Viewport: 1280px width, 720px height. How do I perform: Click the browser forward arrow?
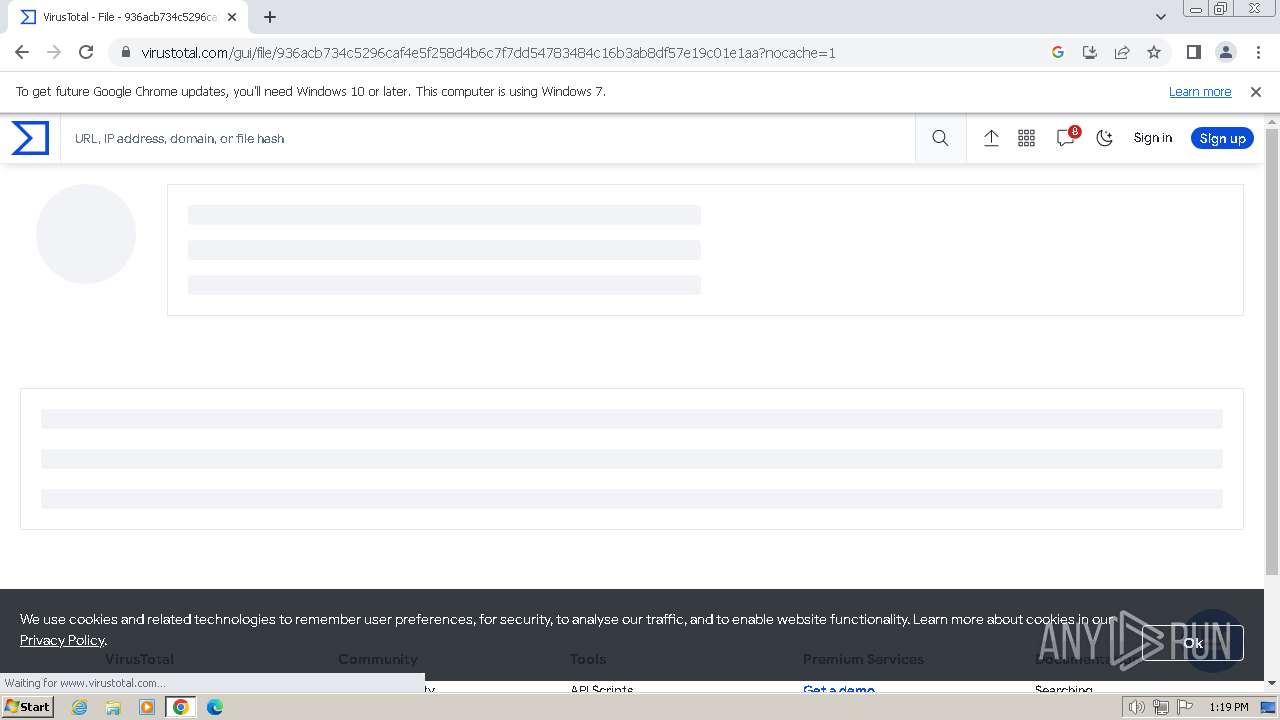[54, 52]
